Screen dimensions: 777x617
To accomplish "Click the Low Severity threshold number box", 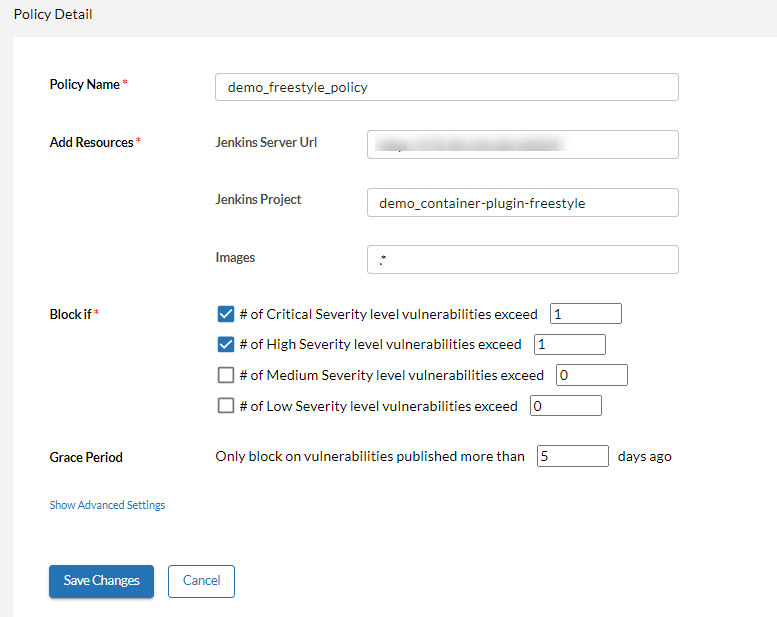I will [566, 406].
